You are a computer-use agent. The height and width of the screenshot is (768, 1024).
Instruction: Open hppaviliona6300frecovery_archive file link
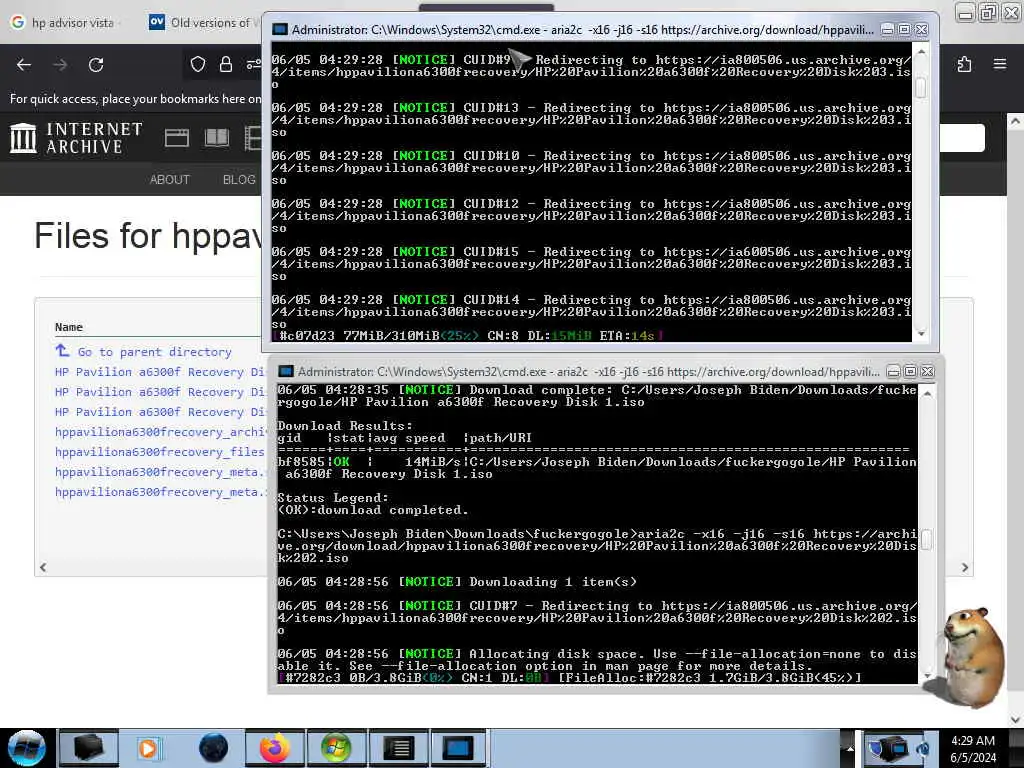pos(161,432)
